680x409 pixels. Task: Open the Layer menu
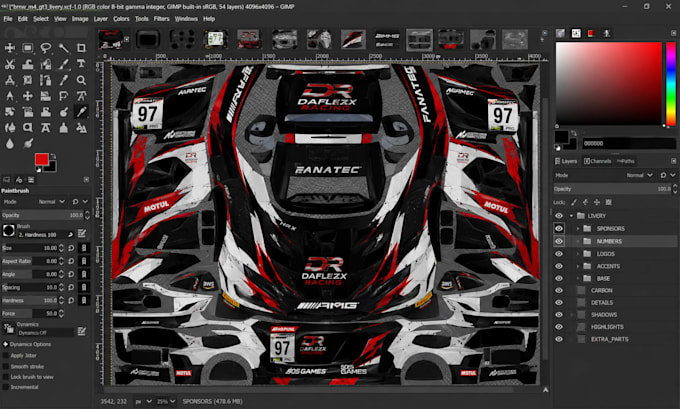point(101,19)
